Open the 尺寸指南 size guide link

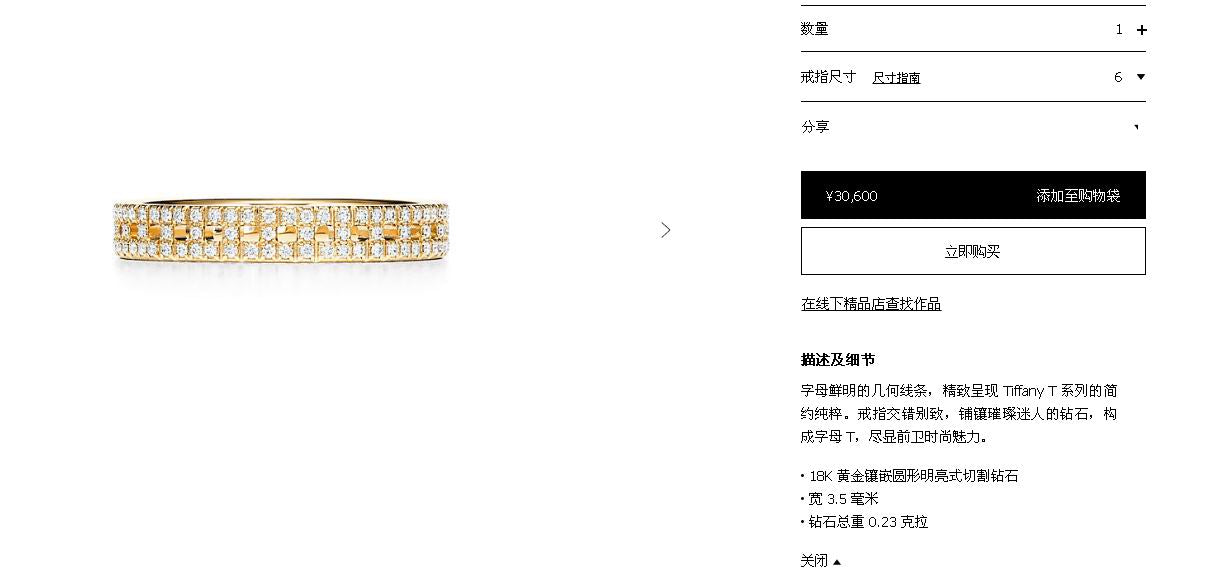pos(896,77)
